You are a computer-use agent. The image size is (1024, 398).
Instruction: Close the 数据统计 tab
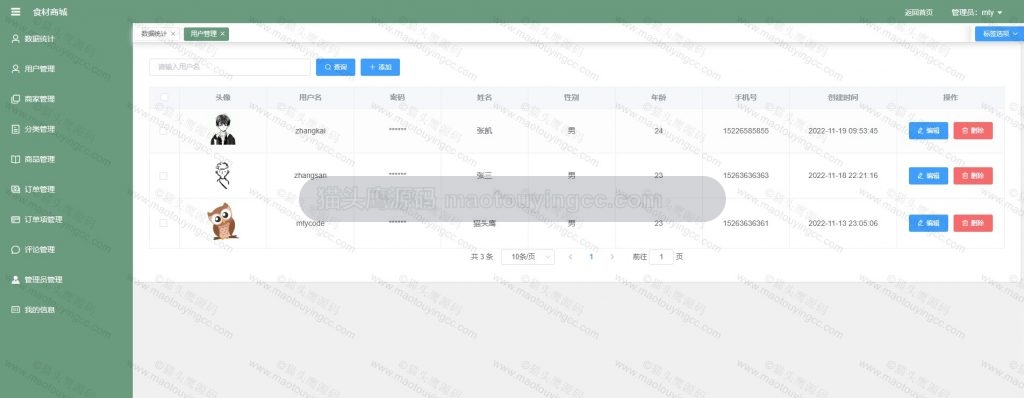pos(173,33)
